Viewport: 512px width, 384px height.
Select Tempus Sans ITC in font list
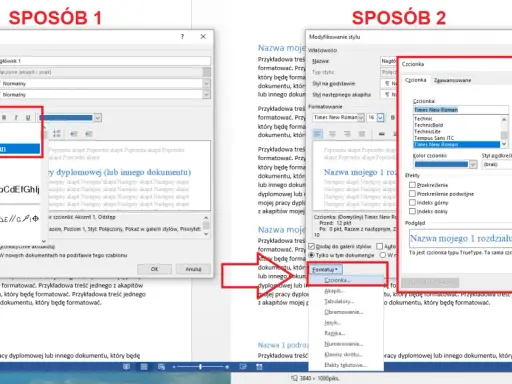pyautogui.click(x=456, y=138)
